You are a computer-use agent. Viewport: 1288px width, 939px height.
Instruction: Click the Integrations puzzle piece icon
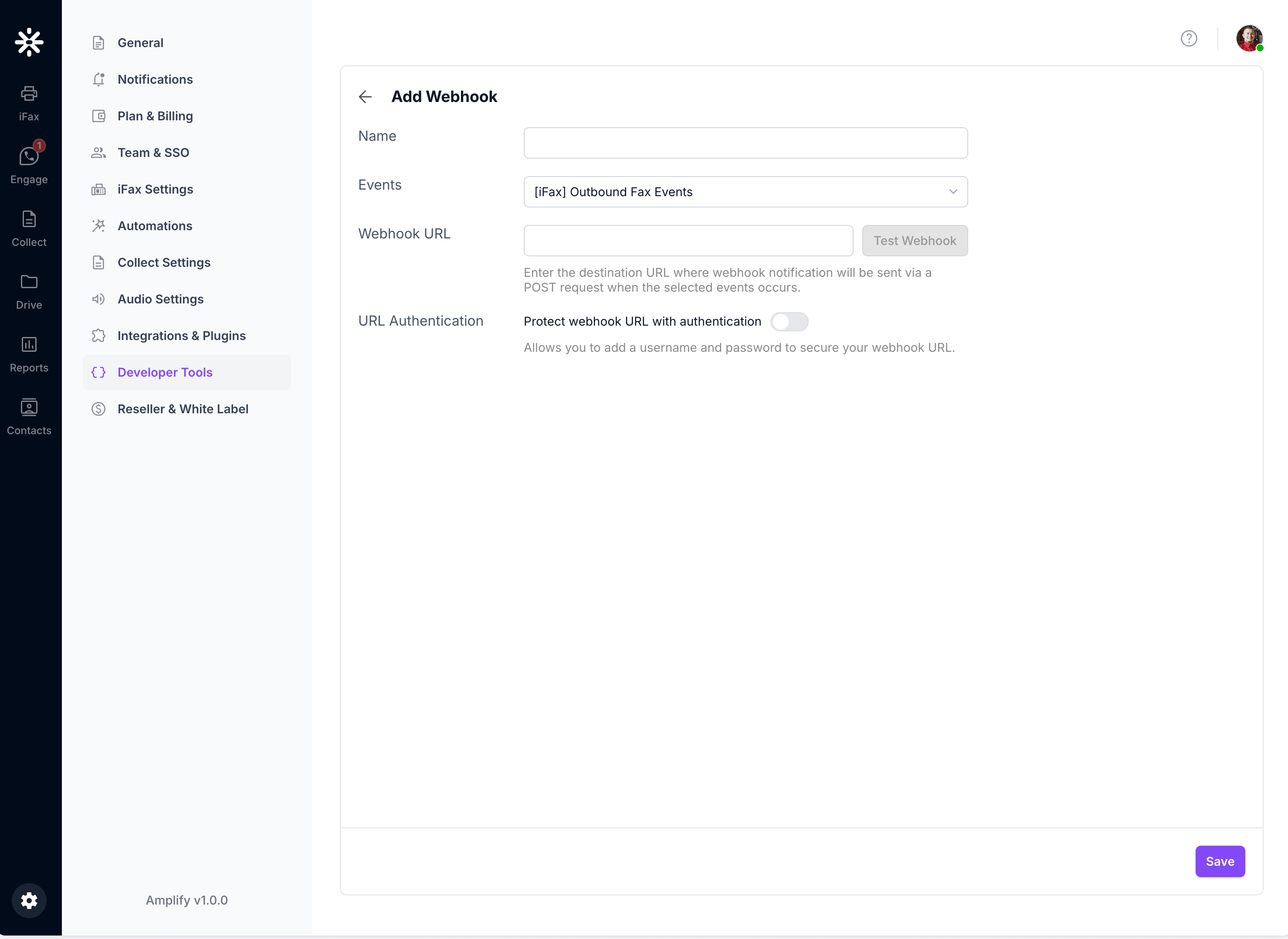coord(98,335)
